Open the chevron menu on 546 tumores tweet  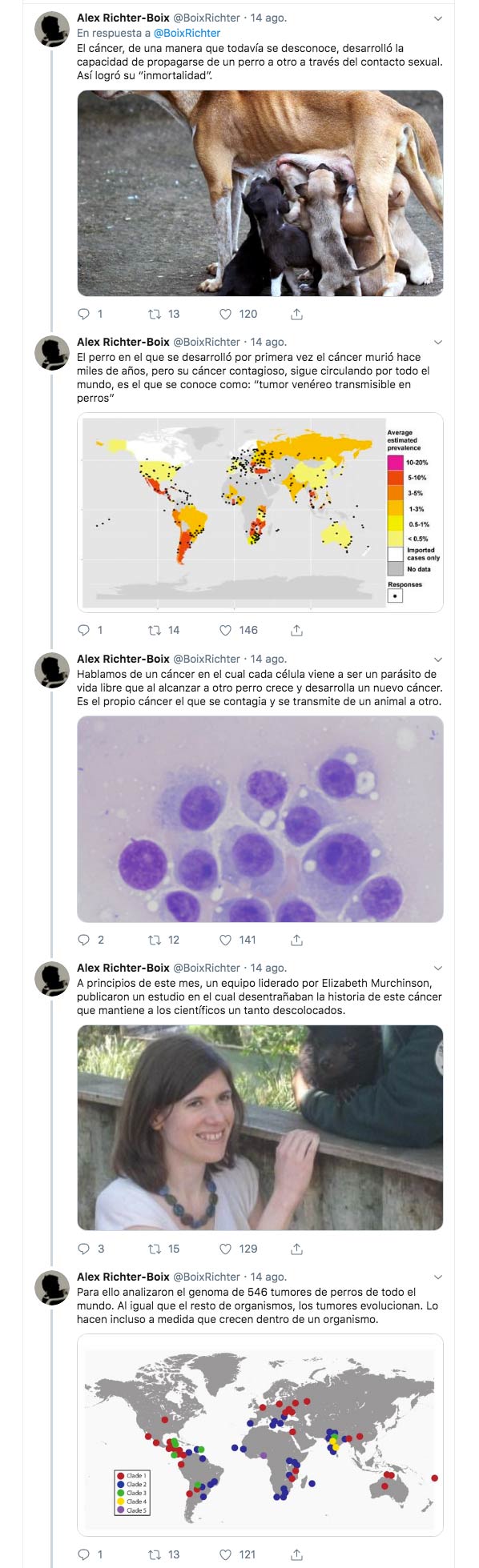[437, 1277]
